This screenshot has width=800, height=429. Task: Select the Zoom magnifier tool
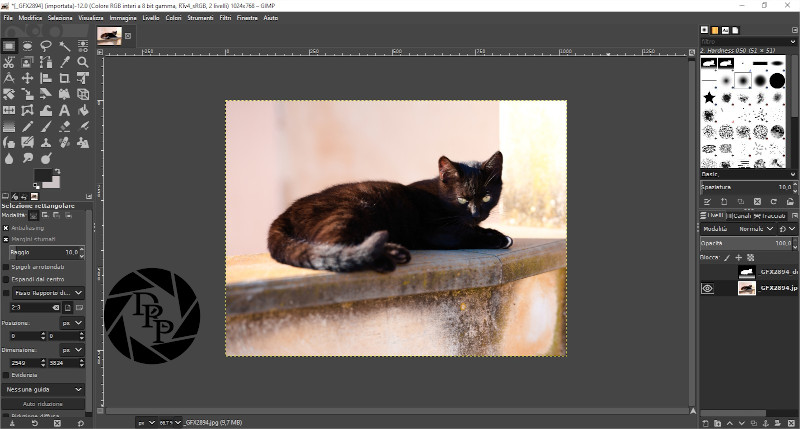83,62
